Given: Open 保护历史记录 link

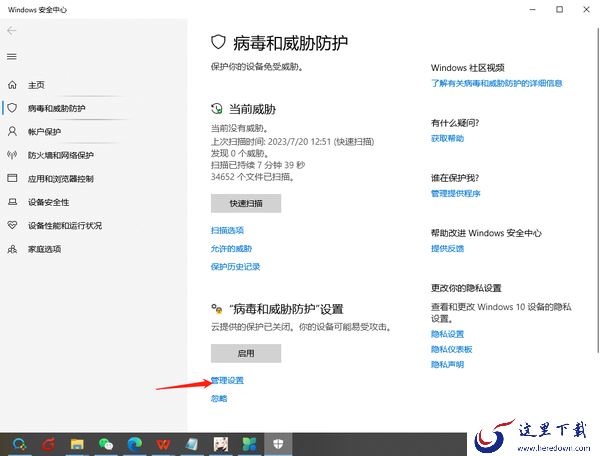Looking at the screenshot, I should pos(235,267).
